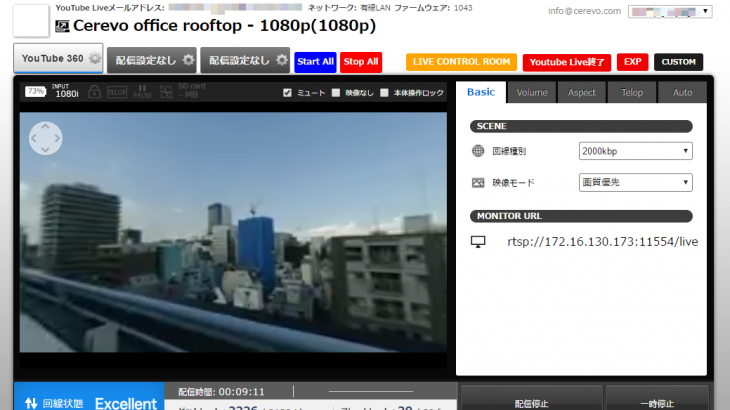Click the red EXP button

pos(632,62)
